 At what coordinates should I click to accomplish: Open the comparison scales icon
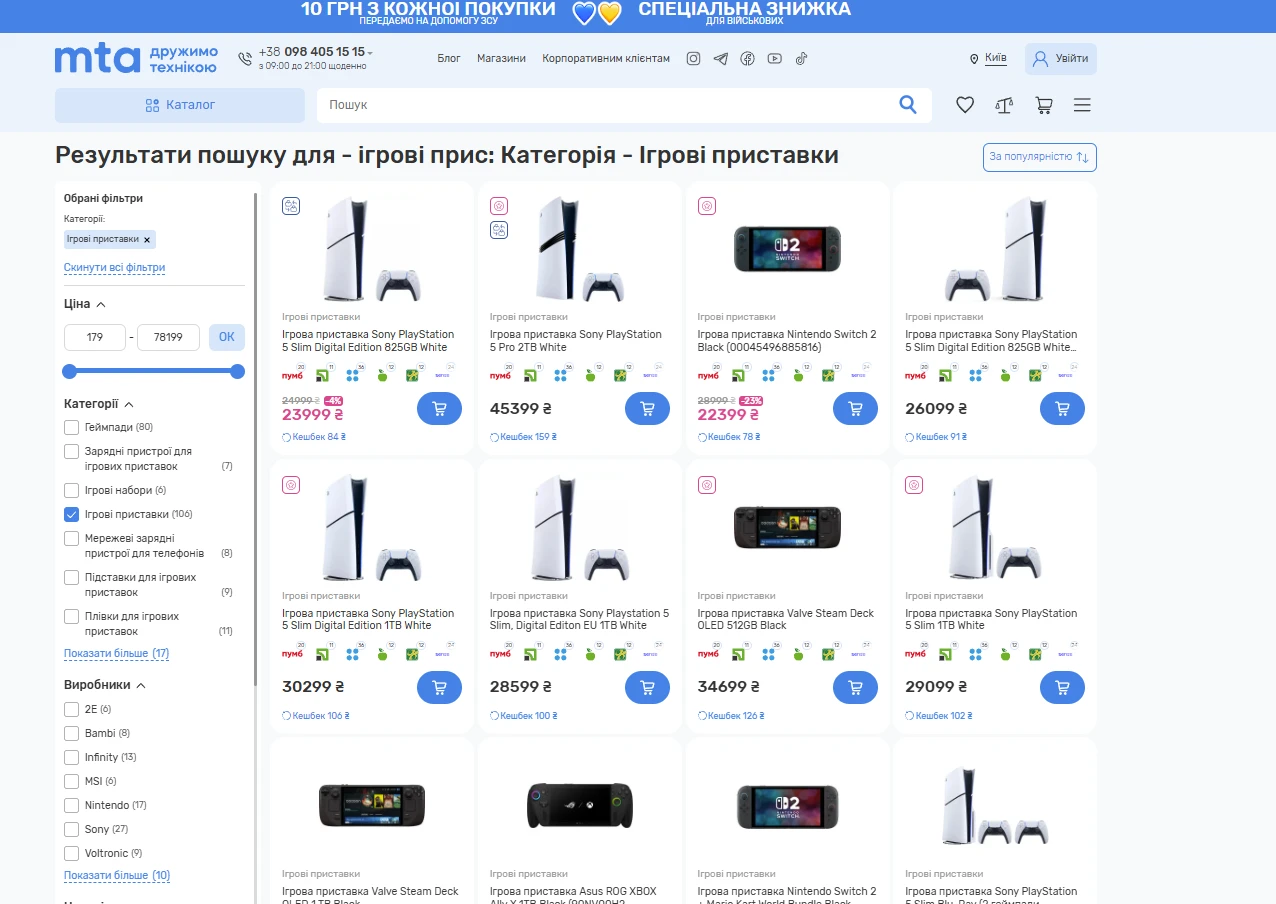click(x=1004, y=105)
